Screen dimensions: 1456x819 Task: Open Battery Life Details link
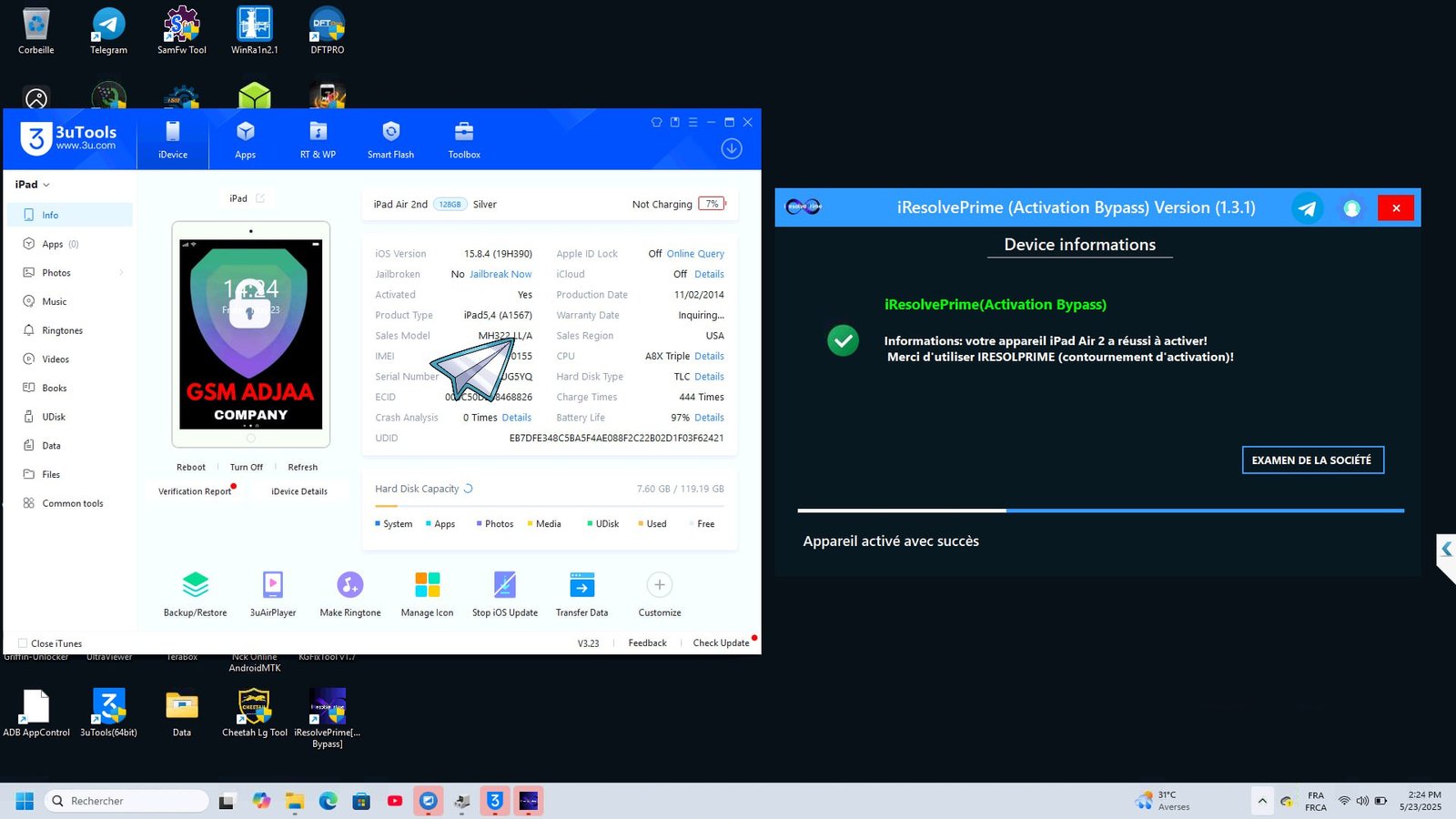pos(709,418)
